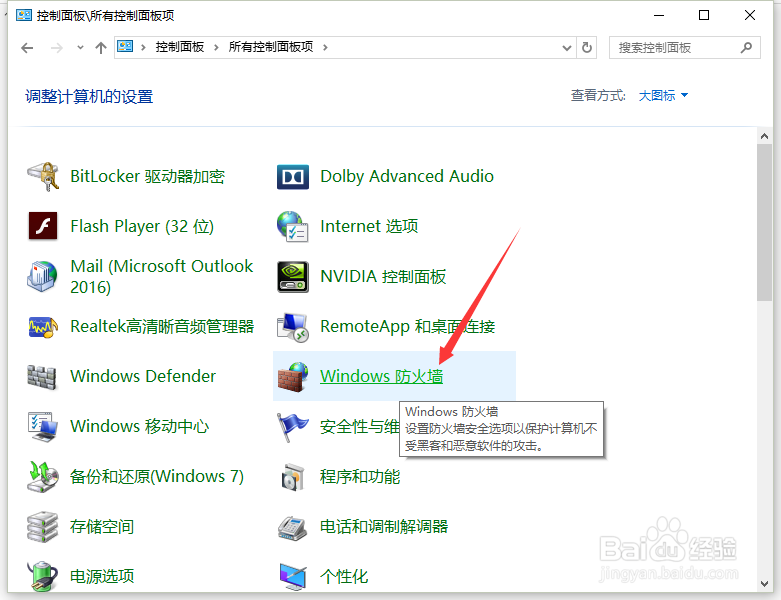Open Flash Player (32 位) icon
The image size is (781, 600).
pos(43,226)
